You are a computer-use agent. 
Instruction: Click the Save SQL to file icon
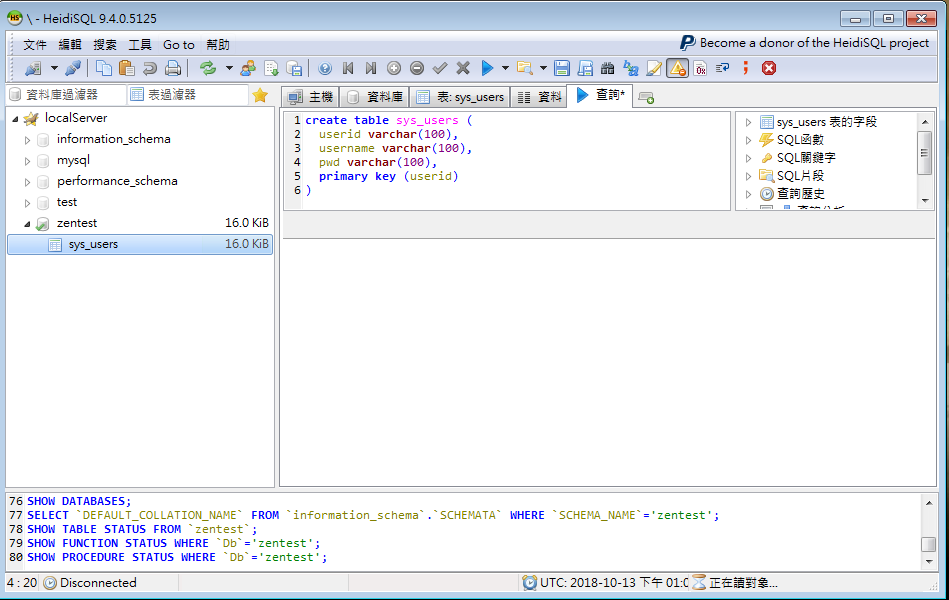tap(562, 68)
